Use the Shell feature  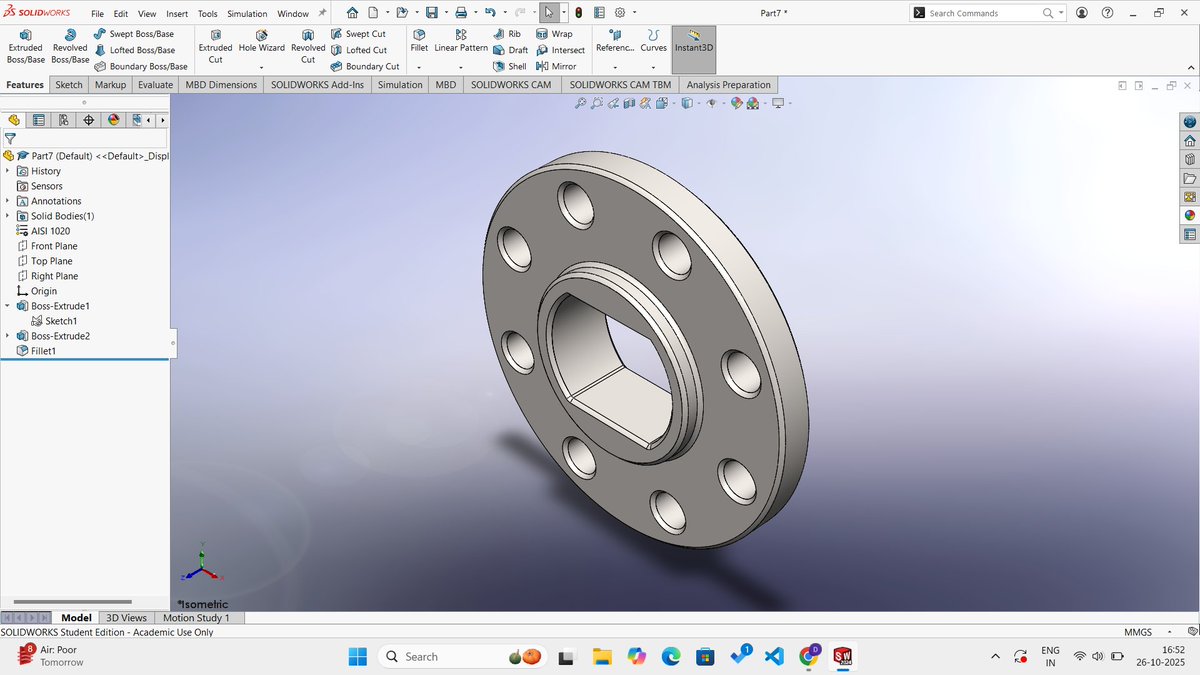(x=509, y=66)
